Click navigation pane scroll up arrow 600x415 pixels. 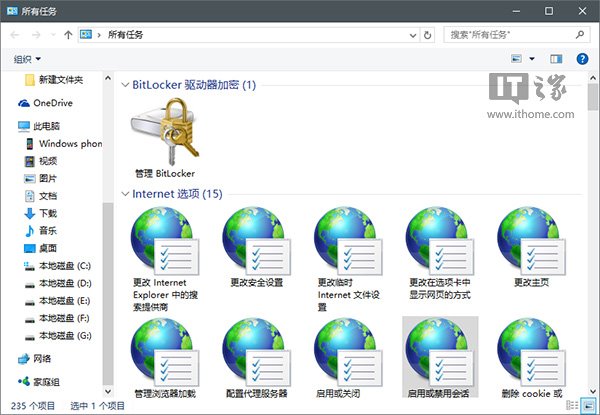point(108,78)
